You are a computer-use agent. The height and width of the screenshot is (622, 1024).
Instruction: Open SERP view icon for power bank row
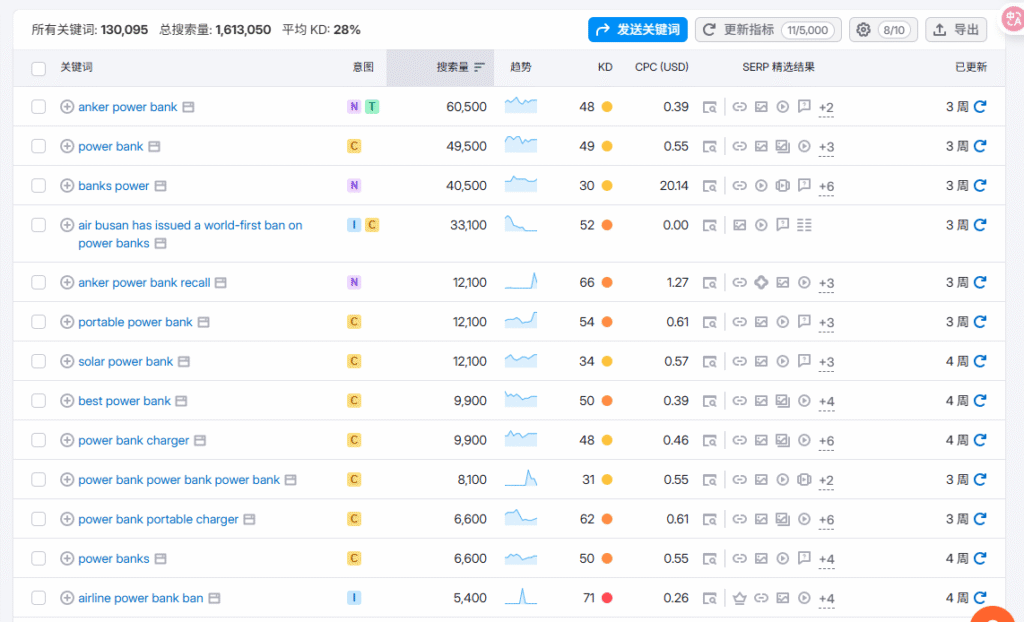710,147
